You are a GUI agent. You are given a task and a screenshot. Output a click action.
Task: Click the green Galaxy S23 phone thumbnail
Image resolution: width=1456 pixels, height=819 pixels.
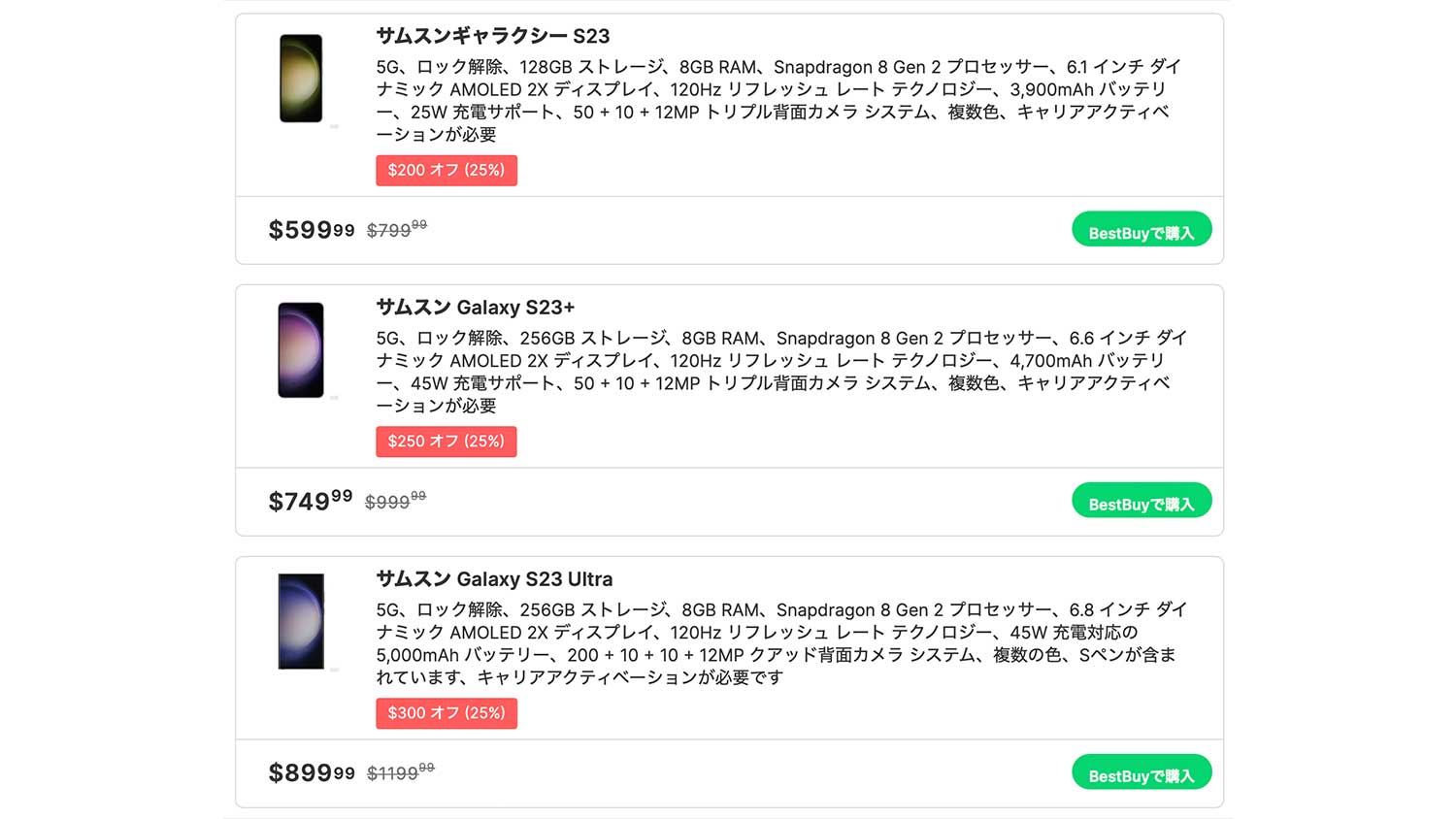[301, 79]
